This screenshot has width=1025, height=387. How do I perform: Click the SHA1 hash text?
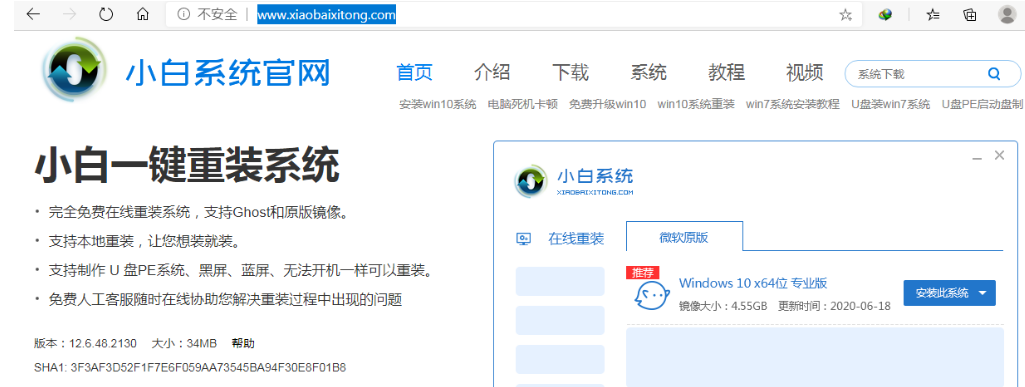pos(190,367)
